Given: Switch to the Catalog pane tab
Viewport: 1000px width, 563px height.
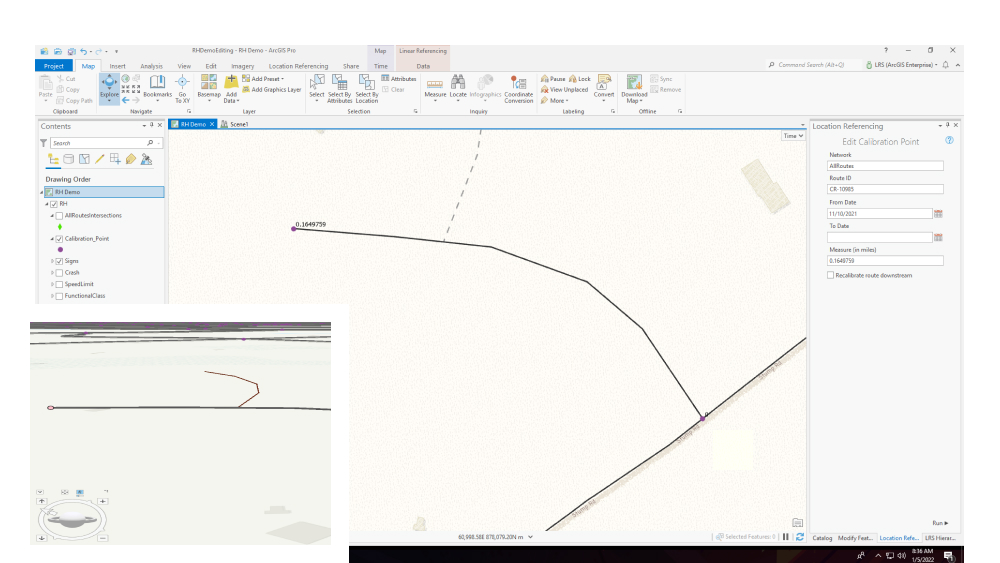Looking at the screenshot, I should (x=822, y=538).
